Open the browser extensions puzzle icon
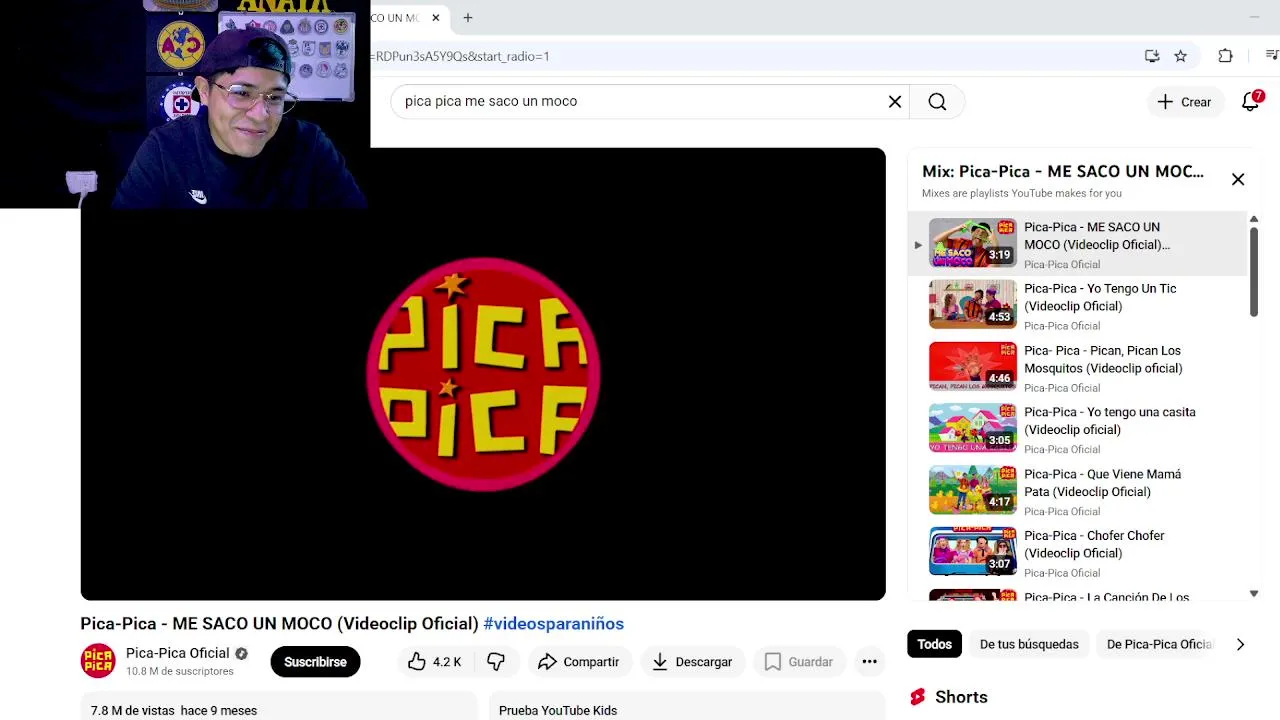Viewport: 1280px width, 720px height. tap(1225, 56)
